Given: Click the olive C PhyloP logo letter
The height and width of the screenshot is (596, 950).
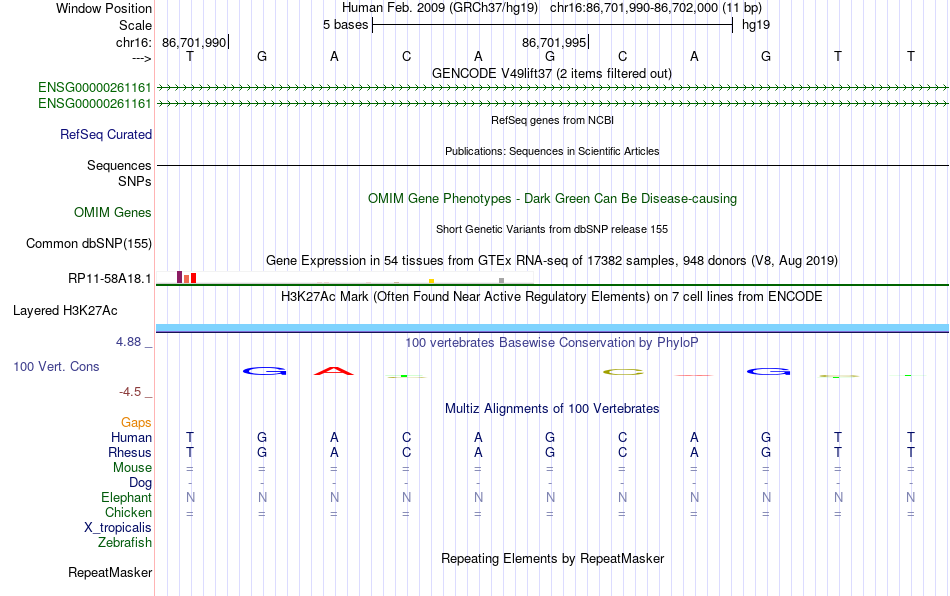Looking at the screenshot, I should [623, 372].
